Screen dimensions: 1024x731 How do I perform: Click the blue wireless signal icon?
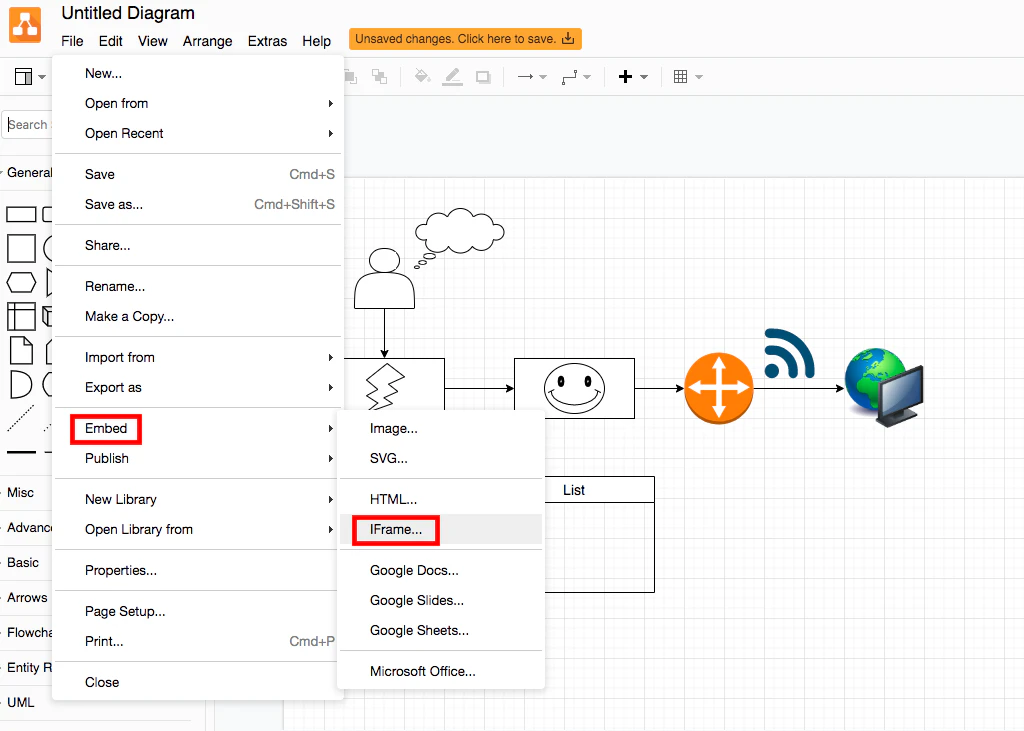tap(789, 353)
